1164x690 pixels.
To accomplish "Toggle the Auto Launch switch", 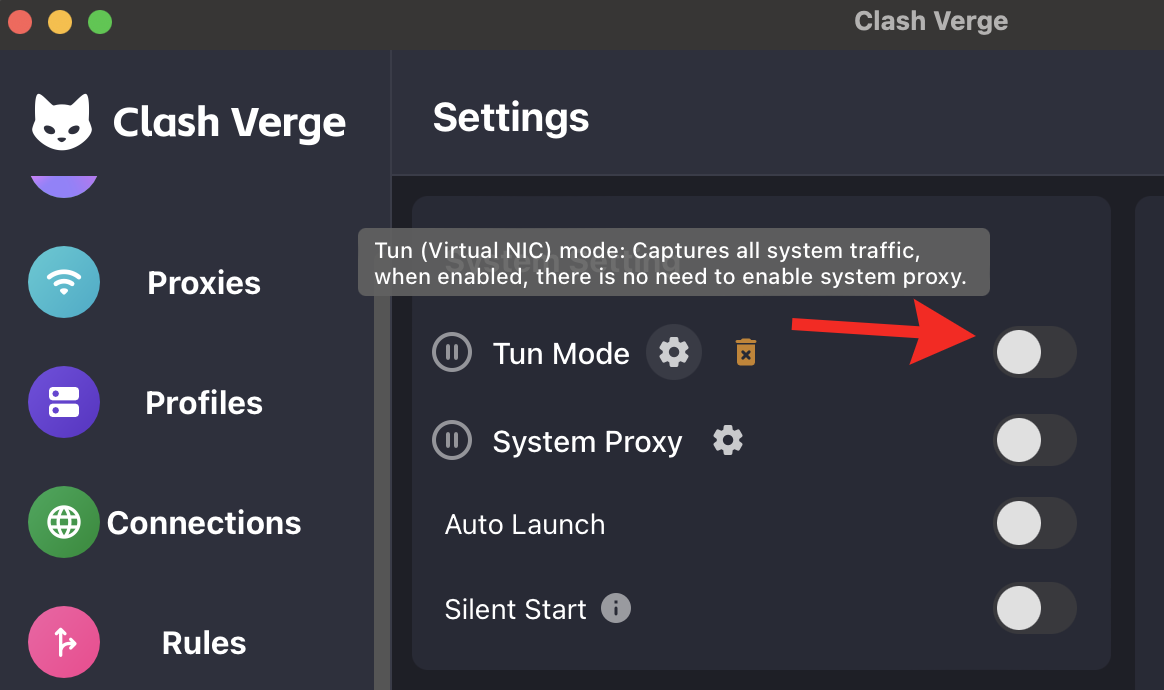I will pos(1035,524).
